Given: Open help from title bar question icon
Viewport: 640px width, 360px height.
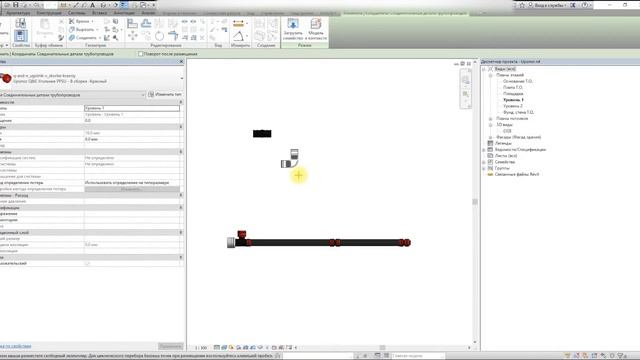Looking at the screenshot, I should (x=585, y=5).
